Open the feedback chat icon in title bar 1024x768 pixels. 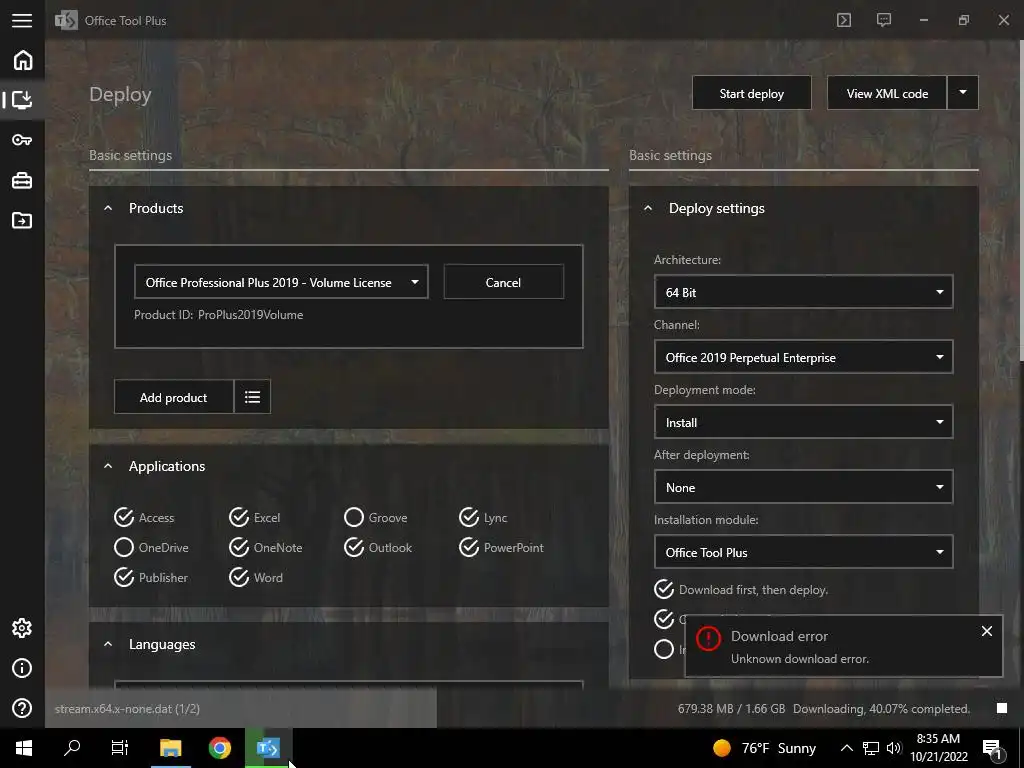[x=884, y=20]
